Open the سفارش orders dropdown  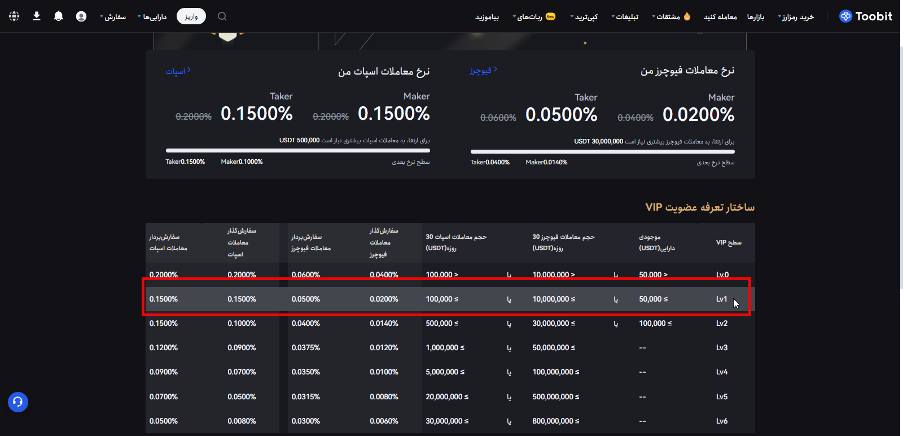point(114,17)
